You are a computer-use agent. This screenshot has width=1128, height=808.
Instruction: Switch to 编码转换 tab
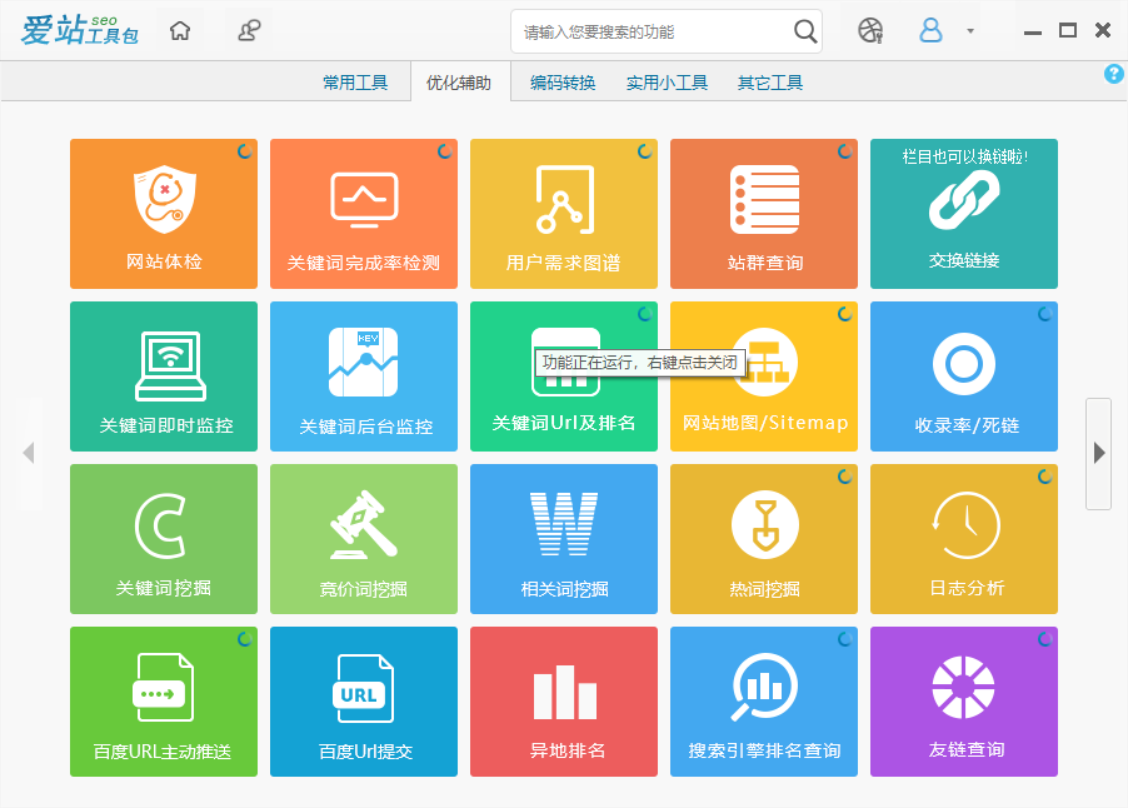point(563,83)
